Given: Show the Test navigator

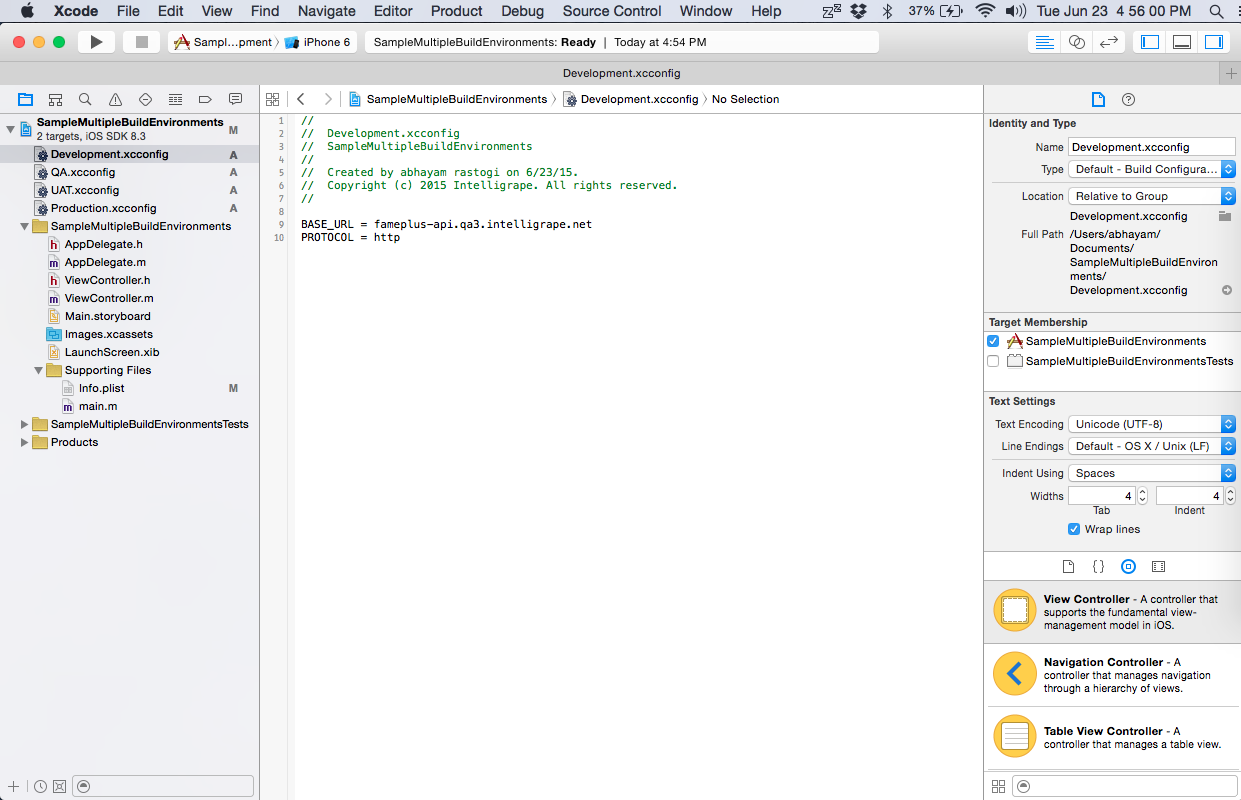Looking at the screenshot, I should pyautogui.click(x=145, y=99).
